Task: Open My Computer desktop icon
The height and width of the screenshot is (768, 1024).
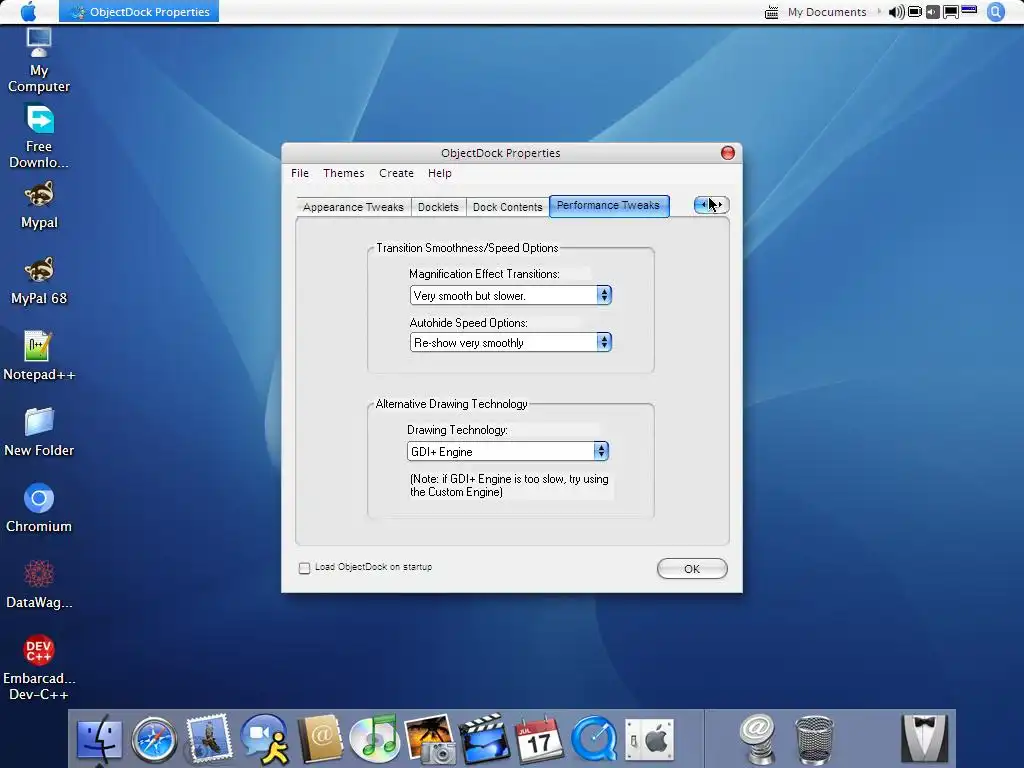Action: coord(39,60)
